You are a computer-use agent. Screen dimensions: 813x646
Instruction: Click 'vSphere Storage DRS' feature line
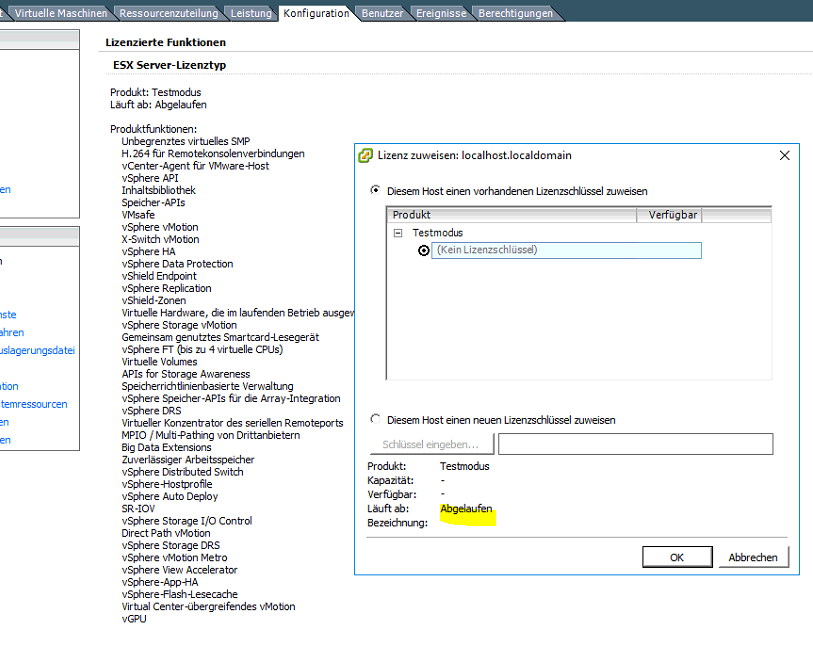(x=171, y=545)
